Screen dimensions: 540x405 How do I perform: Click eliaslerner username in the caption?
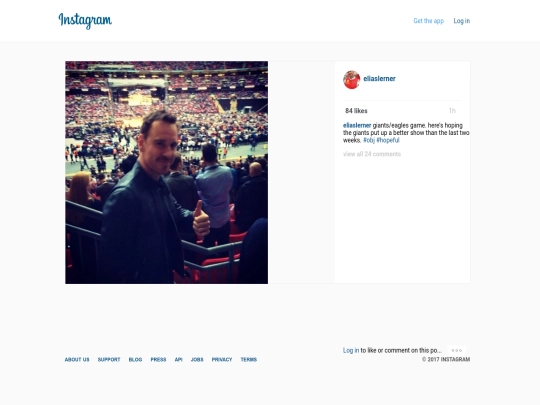(x=357, y=125)
